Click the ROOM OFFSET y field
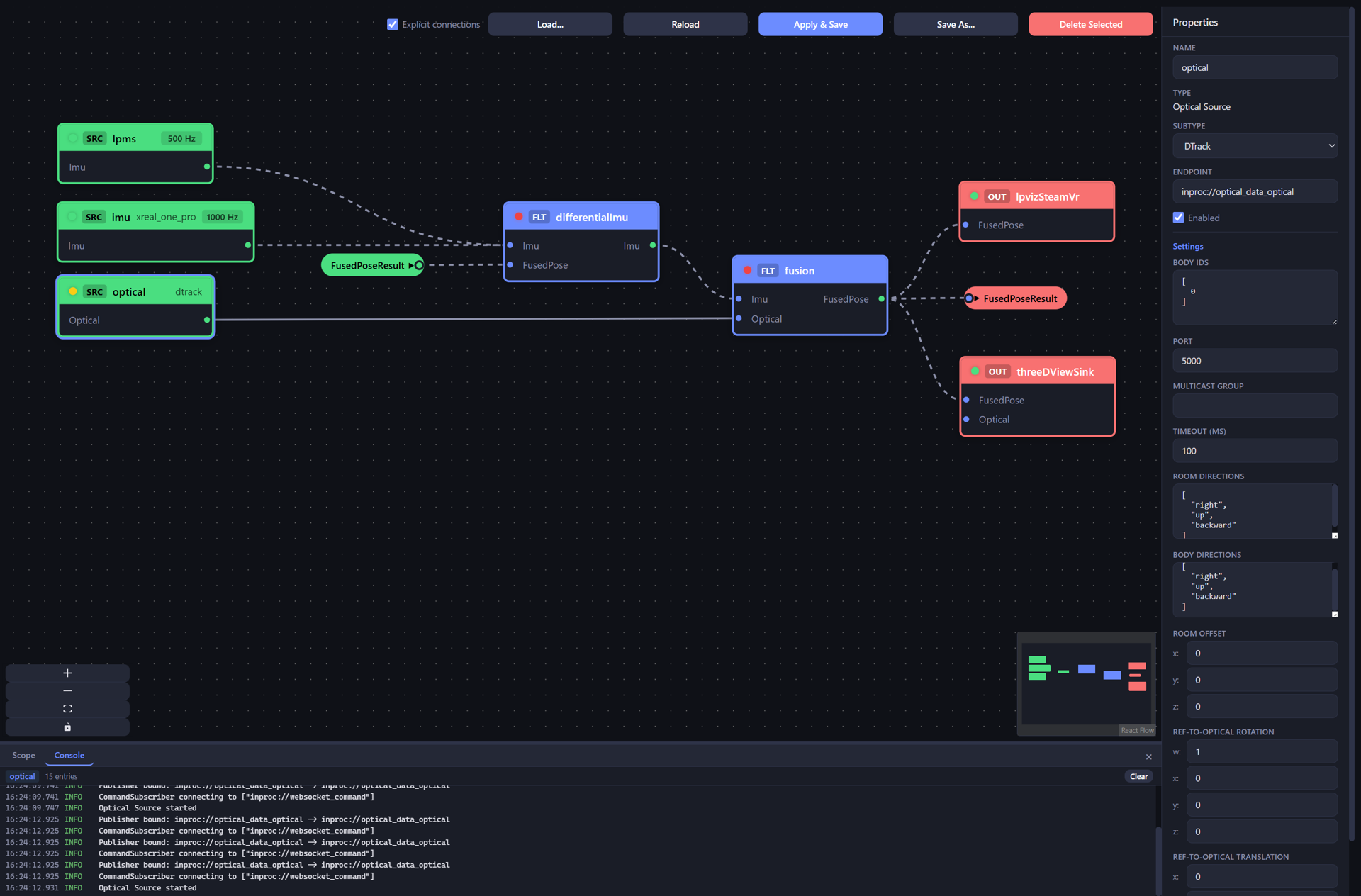The image size is (1361, 896). [x=1262, y=680]
